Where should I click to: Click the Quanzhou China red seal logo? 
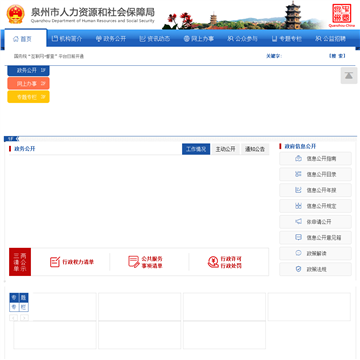coord(342,15)
